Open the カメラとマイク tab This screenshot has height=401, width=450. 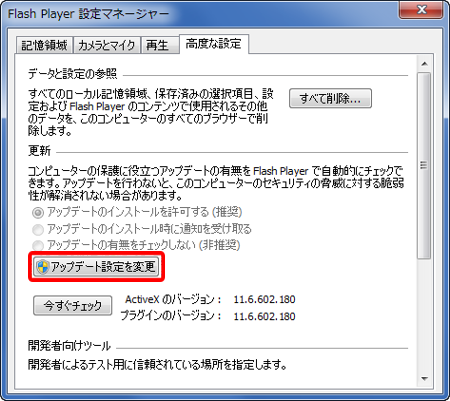click(x=107, y=45)
